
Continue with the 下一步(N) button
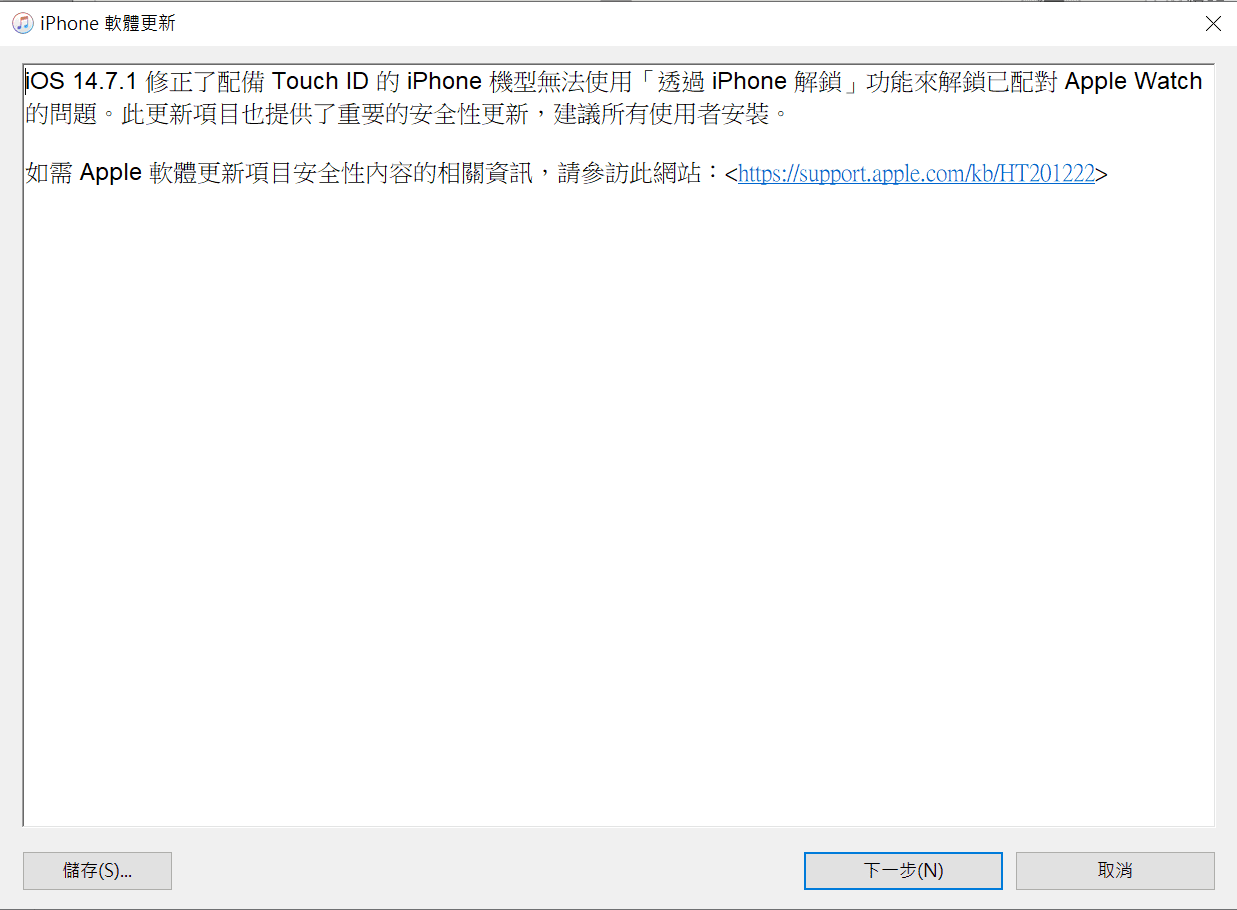[x=903, y=870]
